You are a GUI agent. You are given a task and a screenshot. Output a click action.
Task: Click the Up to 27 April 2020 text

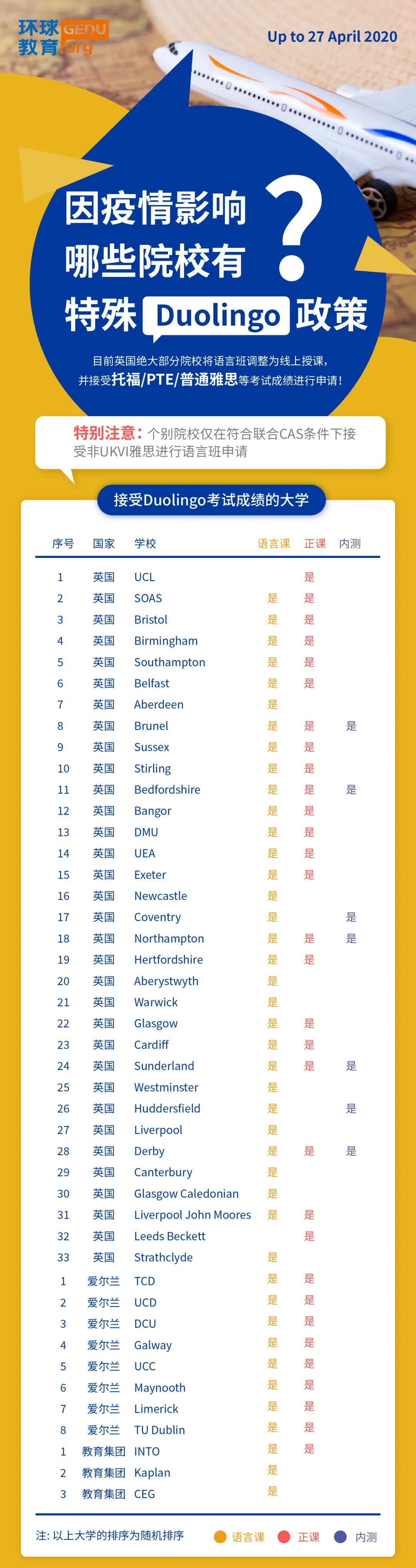(x=332, y=37)
